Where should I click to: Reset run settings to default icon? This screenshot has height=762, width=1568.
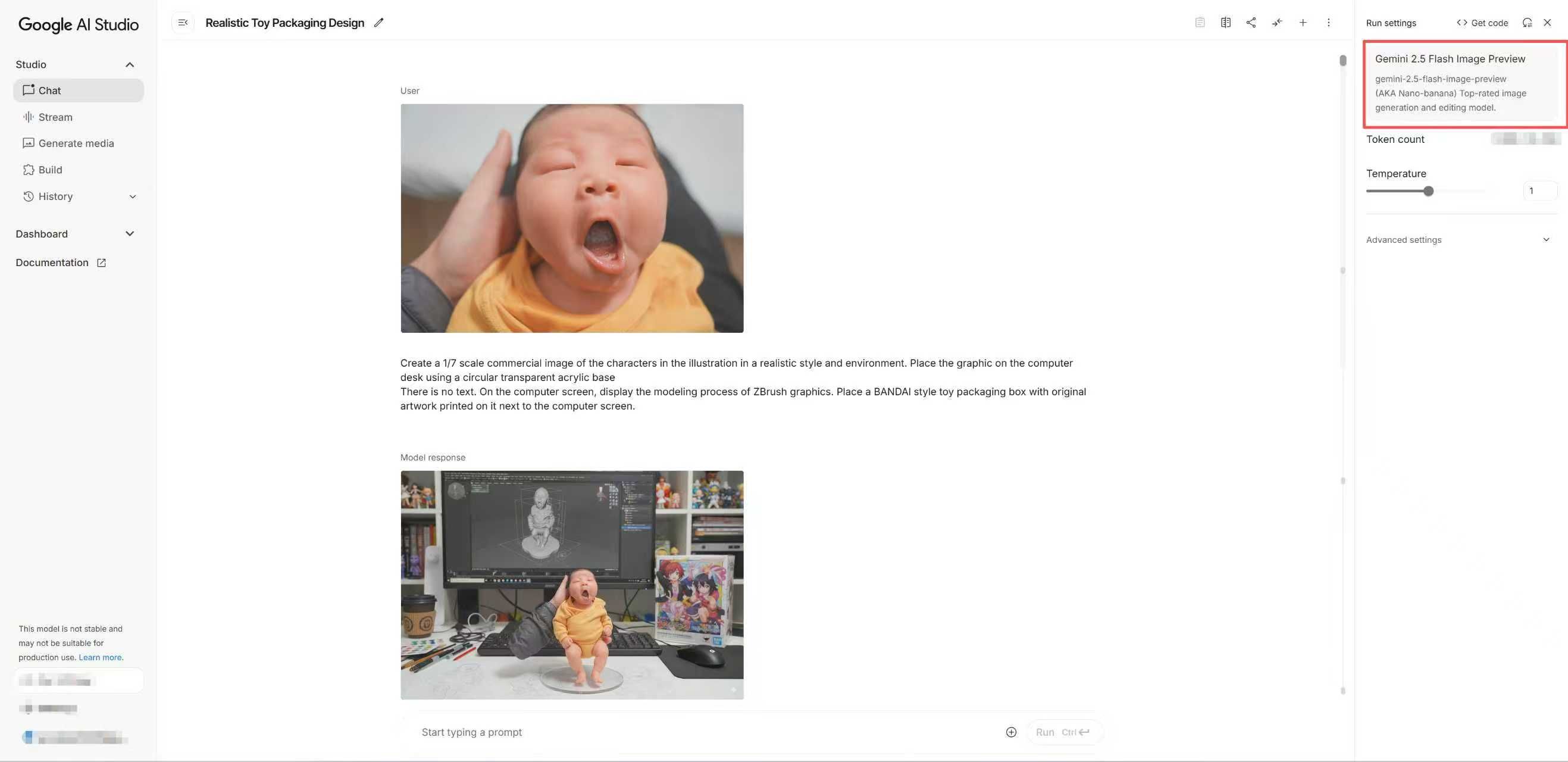tap(1527, 23)
